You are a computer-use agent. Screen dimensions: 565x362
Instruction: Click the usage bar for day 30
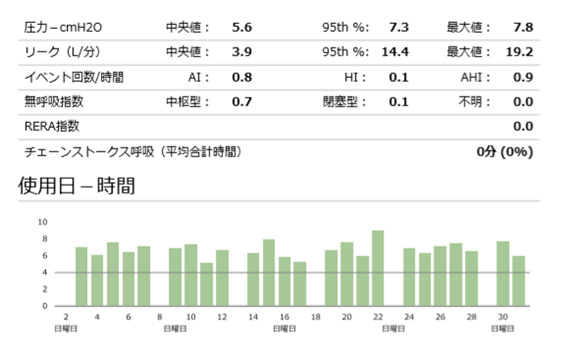pyautogui.click(x=503, y=274)
